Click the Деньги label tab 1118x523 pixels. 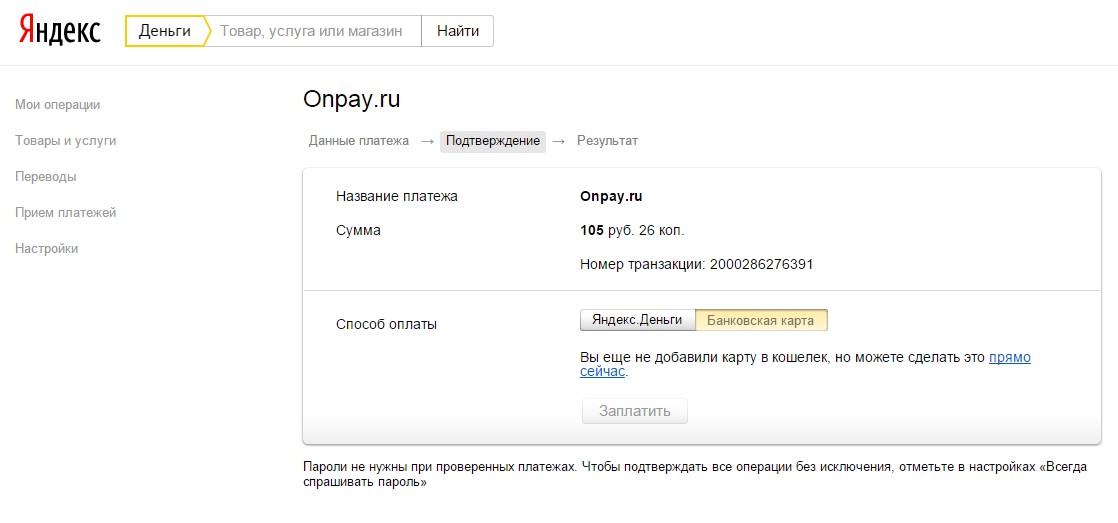point(165,31)
